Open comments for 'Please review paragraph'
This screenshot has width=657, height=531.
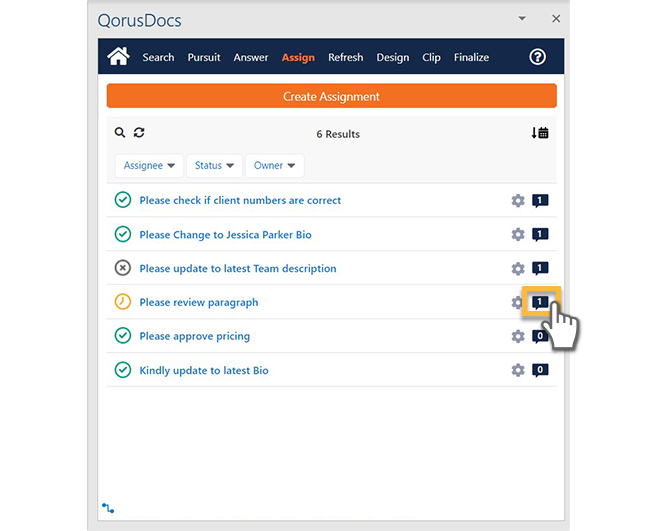[540, 302]
